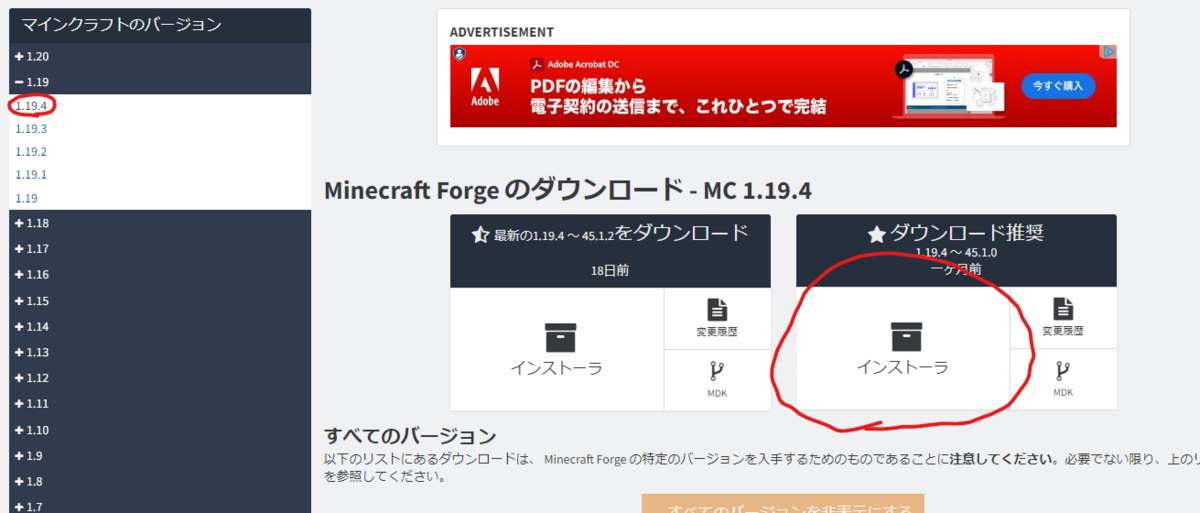Image resolution: width=1200 pixels, height=513 pixels.
Task: Click the 最新の1.19.4～45.1.2をダウンロード header
Action: pos(610,234)
